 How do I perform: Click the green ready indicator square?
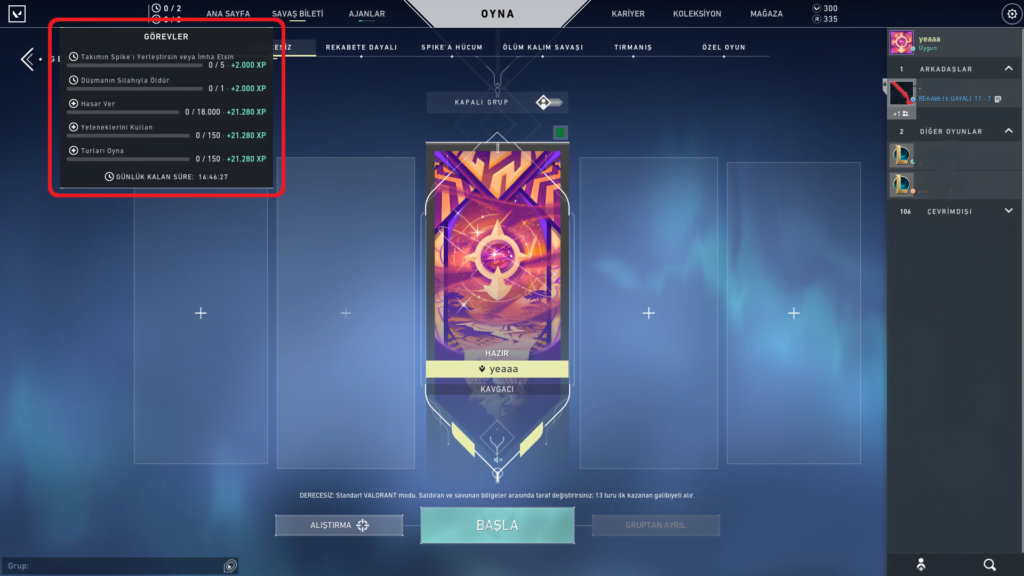point(560,133)
